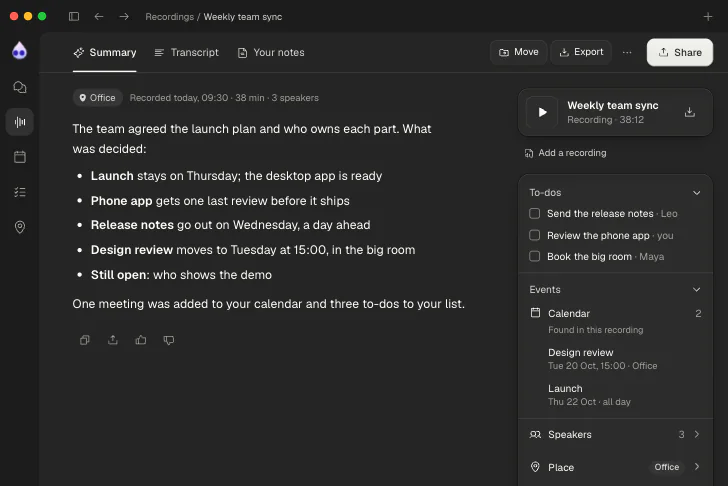Download the Weekly team sync recording
Viewport: 728px width, 486px height.
pos(689,112)
